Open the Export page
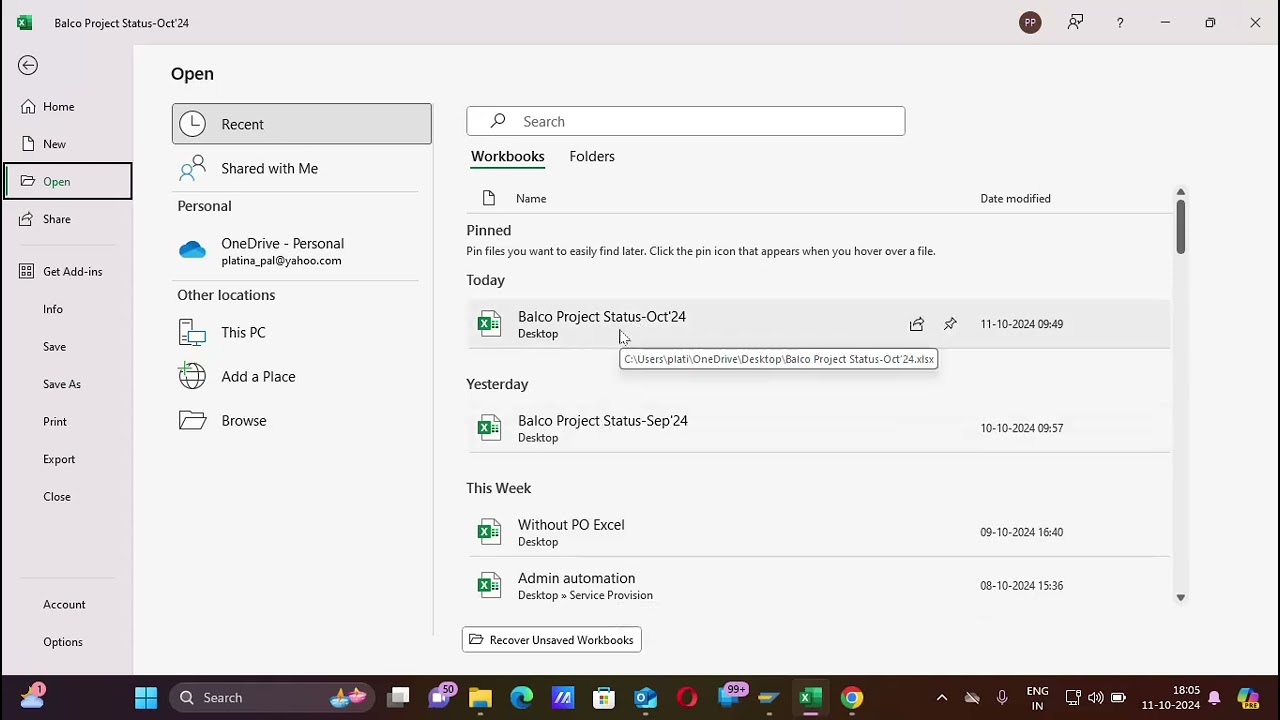Viewport: 1280px width, 720px height. [67, 459]
